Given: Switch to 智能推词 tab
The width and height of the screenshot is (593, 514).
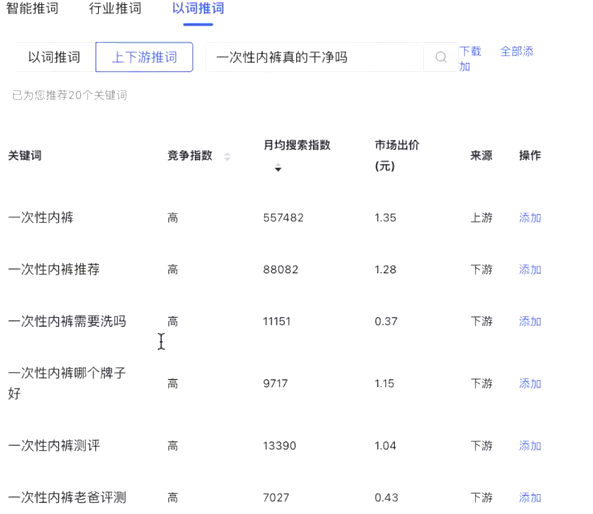Looking at the screenshot, I should [33, 8].
